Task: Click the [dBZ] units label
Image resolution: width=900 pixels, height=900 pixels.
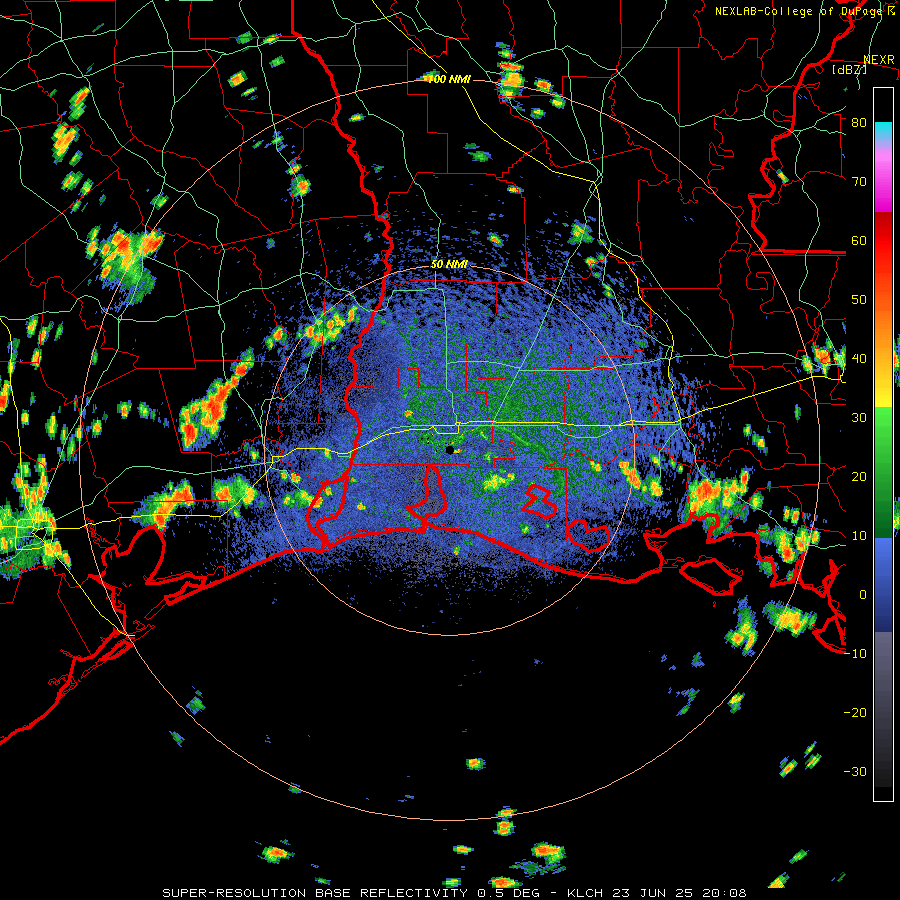Action: 849,69
